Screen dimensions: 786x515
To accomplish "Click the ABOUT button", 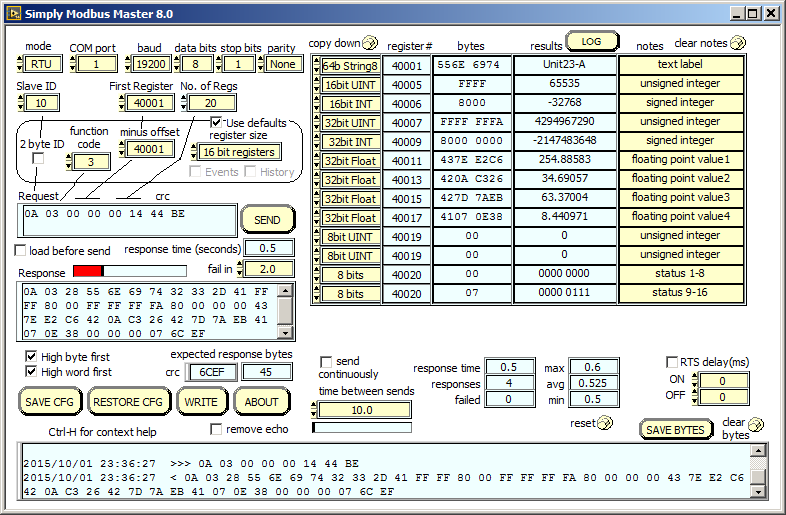I will [261, 402].
